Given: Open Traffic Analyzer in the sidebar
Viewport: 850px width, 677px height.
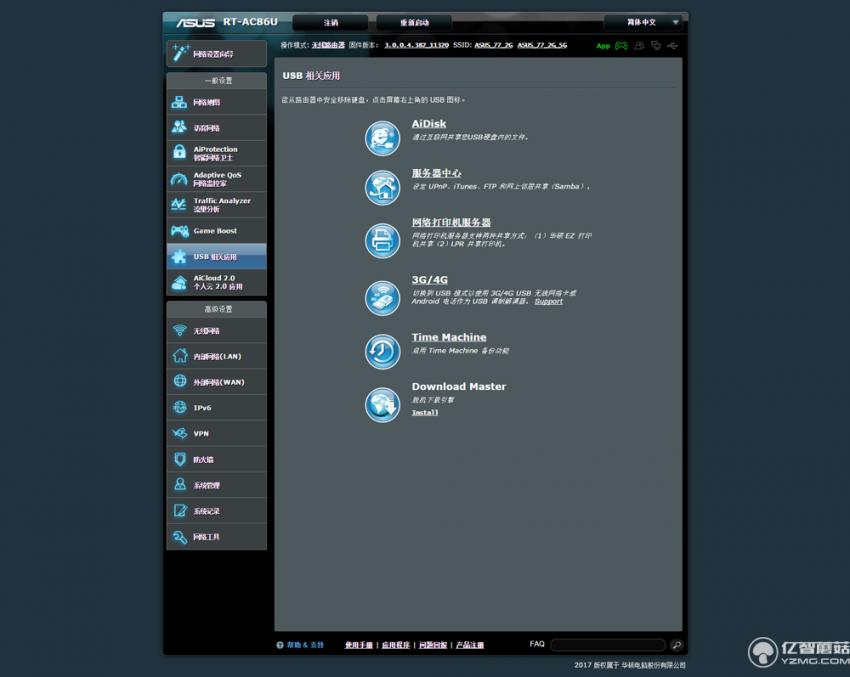Looking at the screenshot, I should (x=216, y=204).
